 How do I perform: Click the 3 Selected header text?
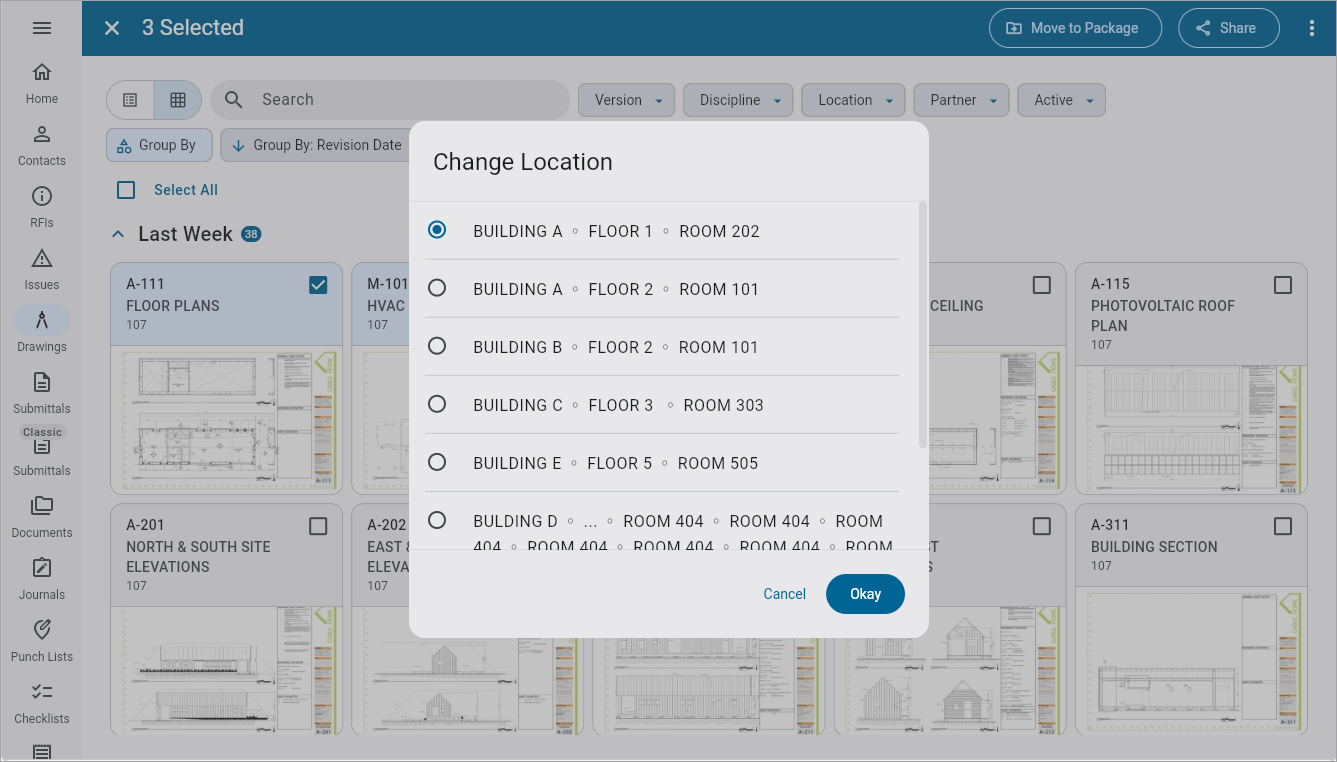(x=193, y=28)
